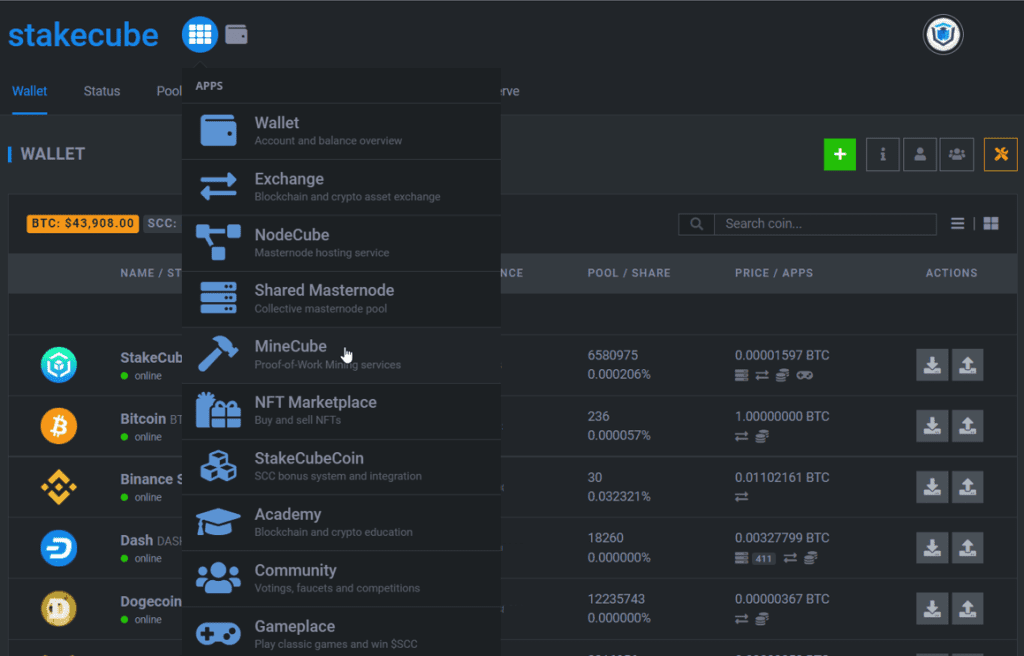
Task: Select the 0.01102161 BTC price
Action: 782,478
